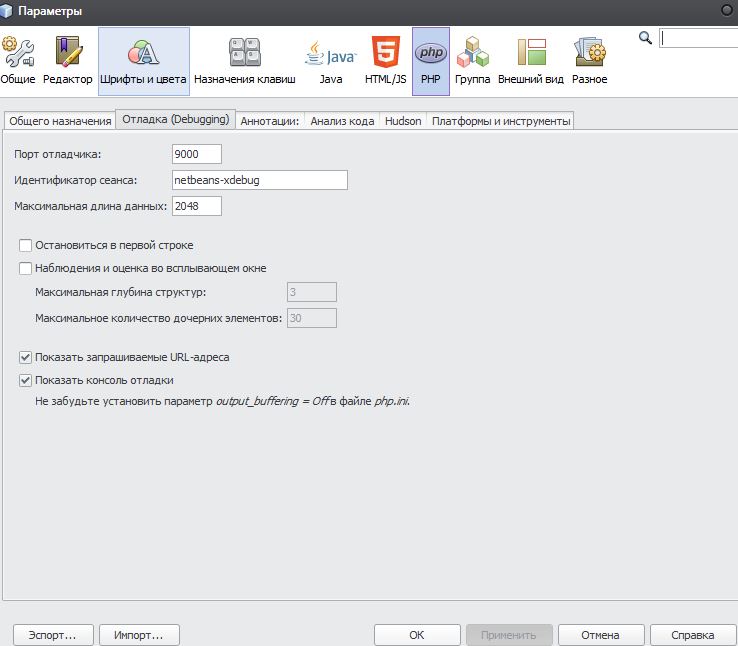Open the Группа settings category
Image resolution: width=738 pixels, height=646 pixels.
(472, 60)
